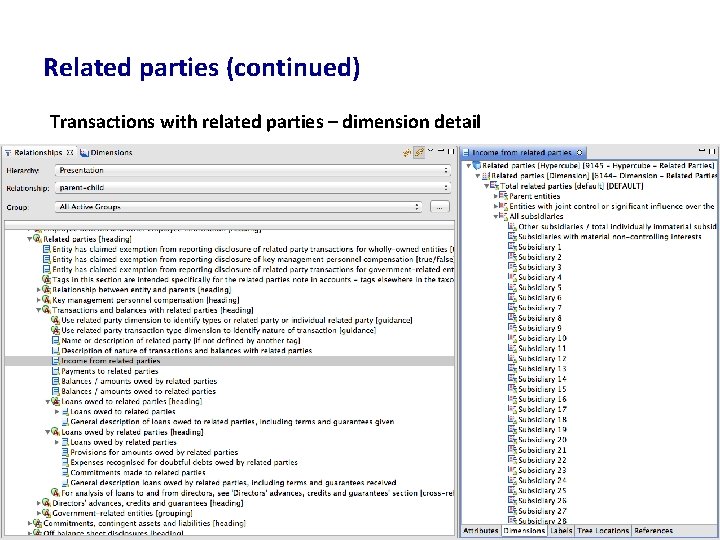
Task: Switch to the Relationships tab
Action: point(39,152)
